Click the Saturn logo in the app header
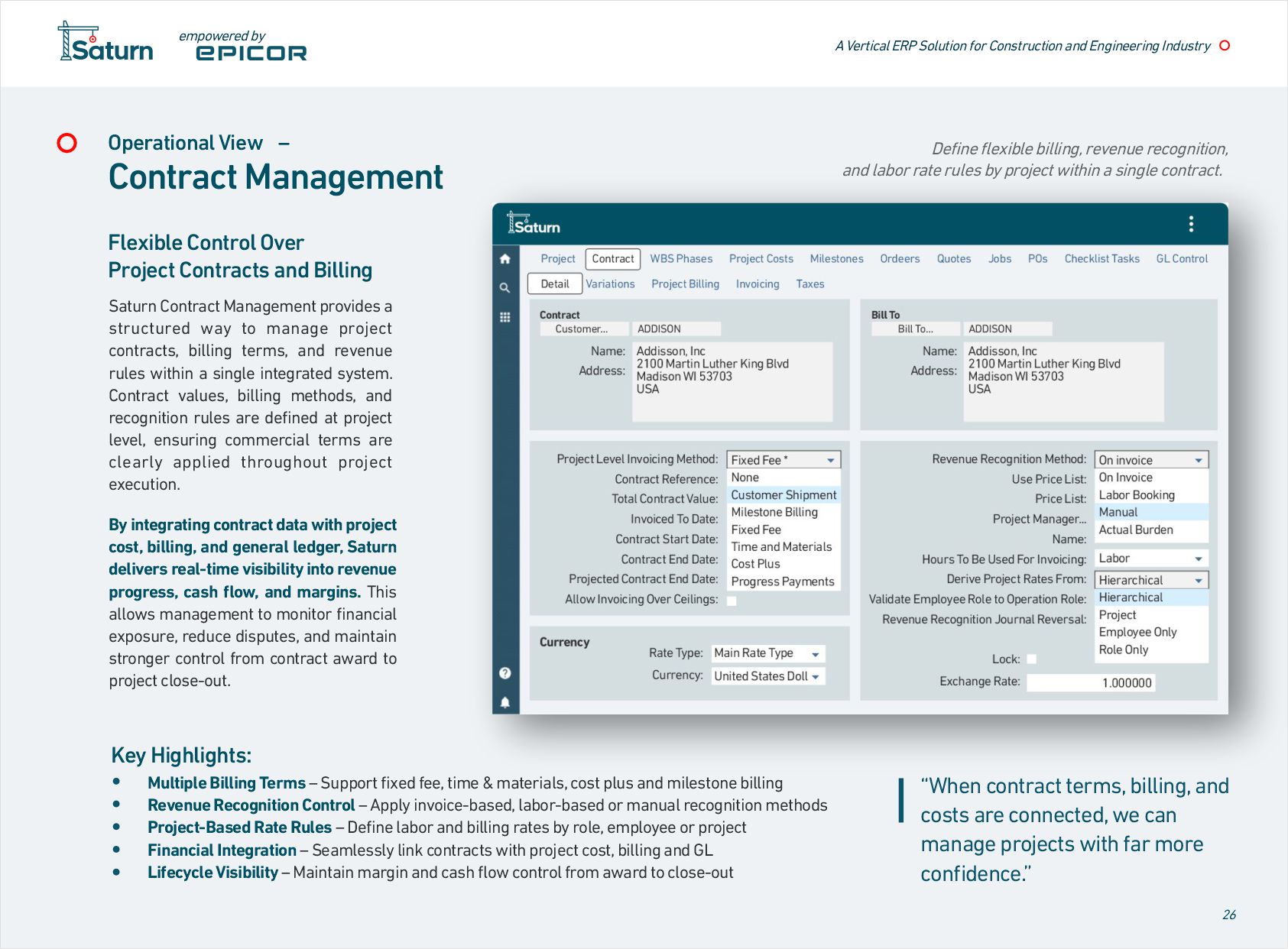Image resolution: width=1288 pixels, height=949 pixels. tap(534, 223)
